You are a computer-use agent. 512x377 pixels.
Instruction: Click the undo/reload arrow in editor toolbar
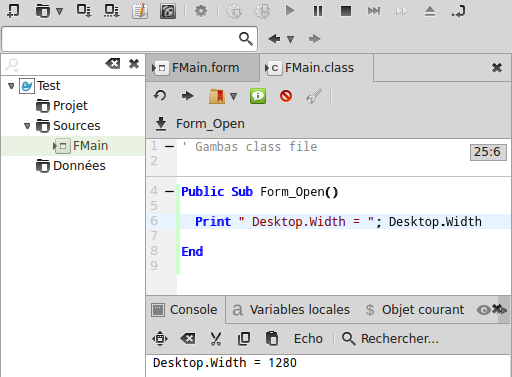point(160,96)
